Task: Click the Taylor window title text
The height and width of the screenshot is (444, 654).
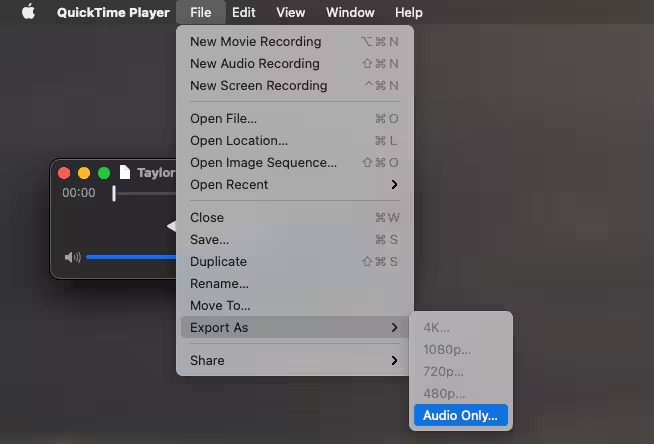Action: point(156,173)
